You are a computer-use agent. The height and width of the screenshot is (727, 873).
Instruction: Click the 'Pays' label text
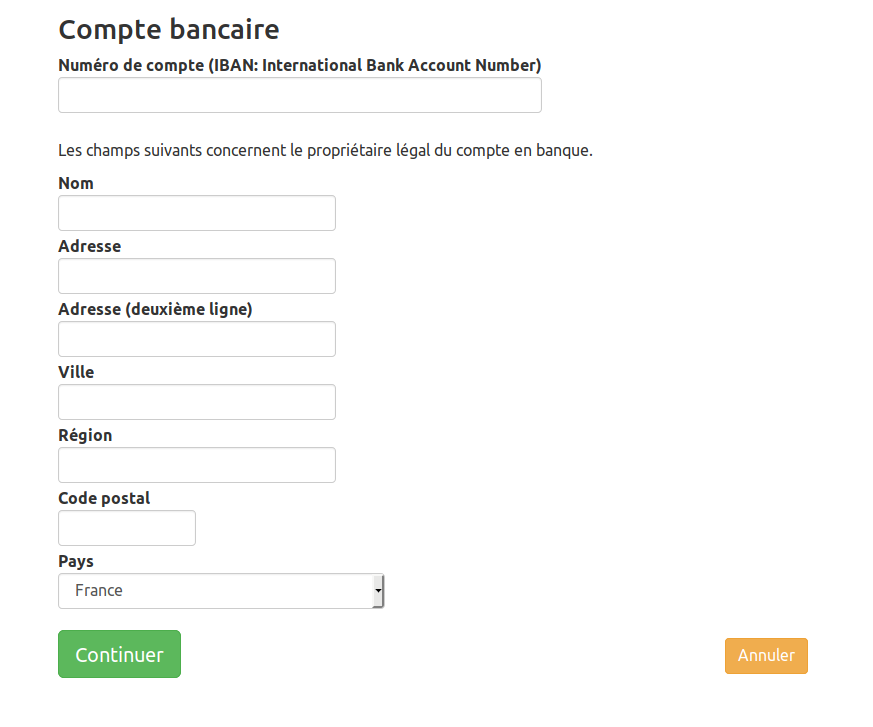76,561
